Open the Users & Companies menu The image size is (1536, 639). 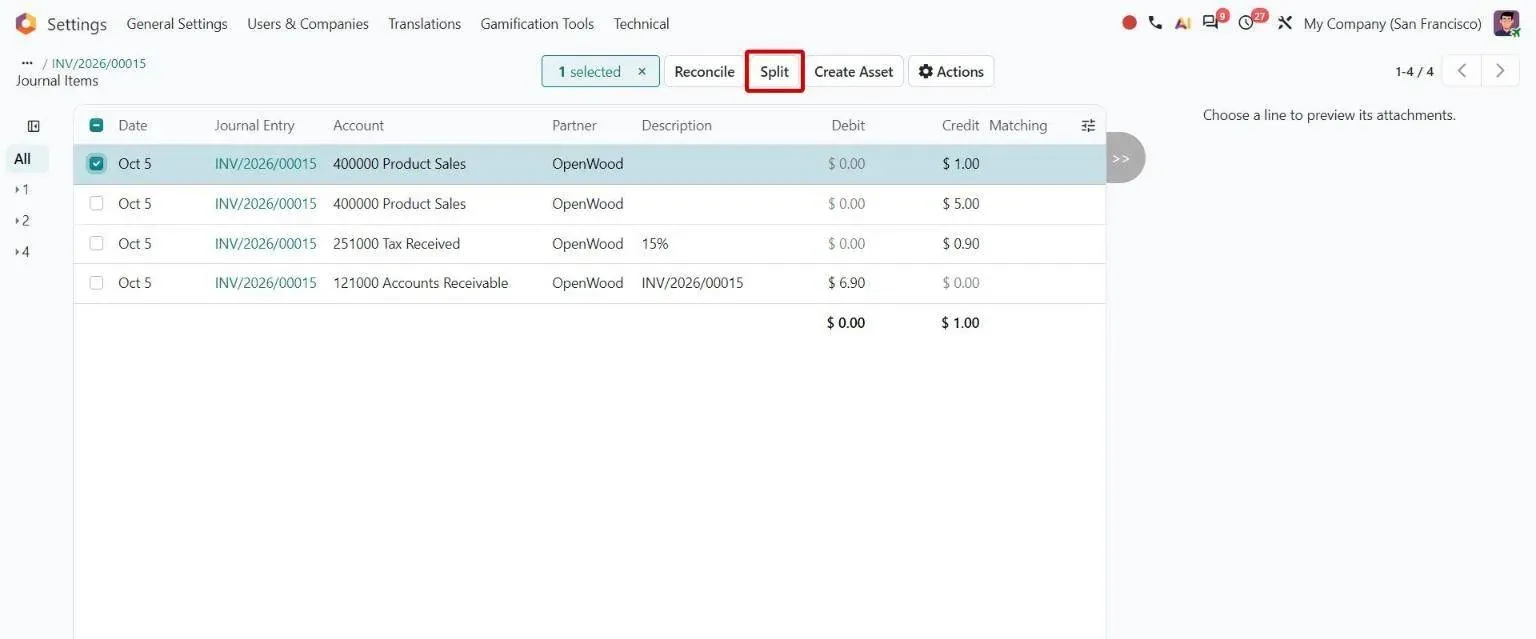(308, 24)
